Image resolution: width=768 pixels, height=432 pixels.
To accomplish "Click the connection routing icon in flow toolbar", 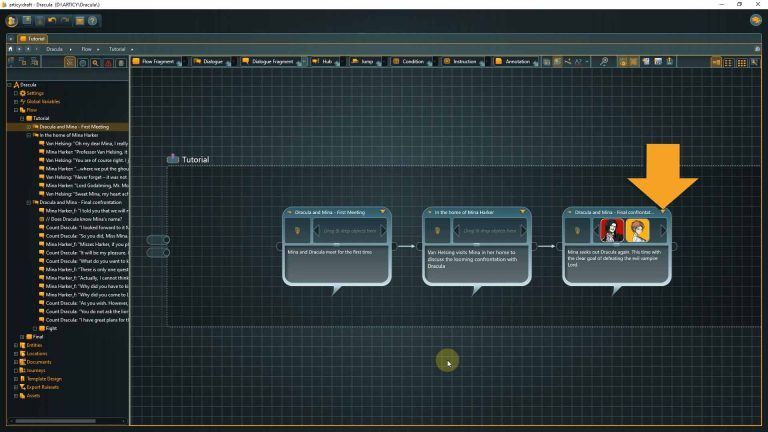I will click(568, 62).
